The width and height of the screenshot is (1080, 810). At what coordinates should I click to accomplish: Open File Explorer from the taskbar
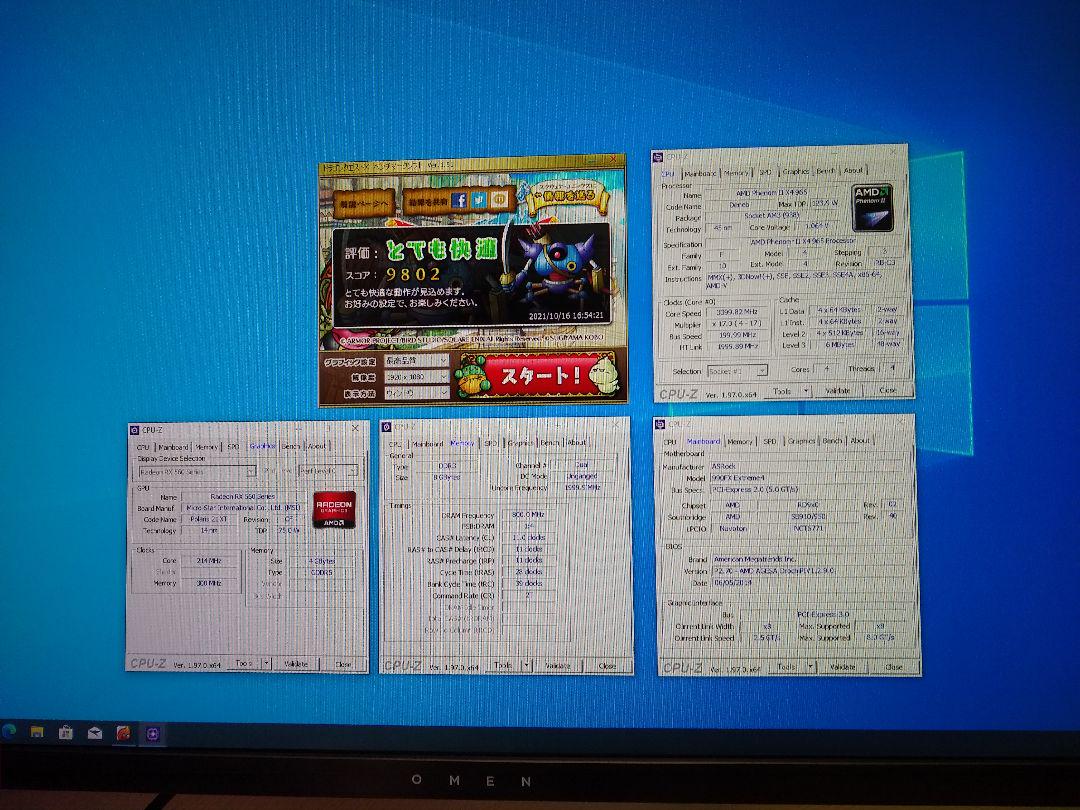point(37,732)
